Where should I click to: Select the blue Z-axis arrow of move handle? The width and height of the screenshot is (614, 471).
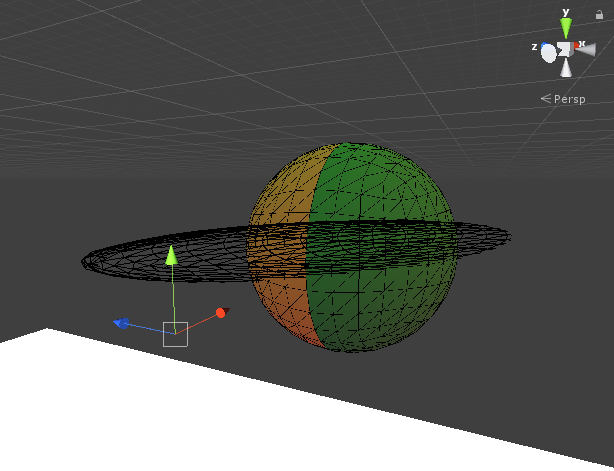[122, 323]
